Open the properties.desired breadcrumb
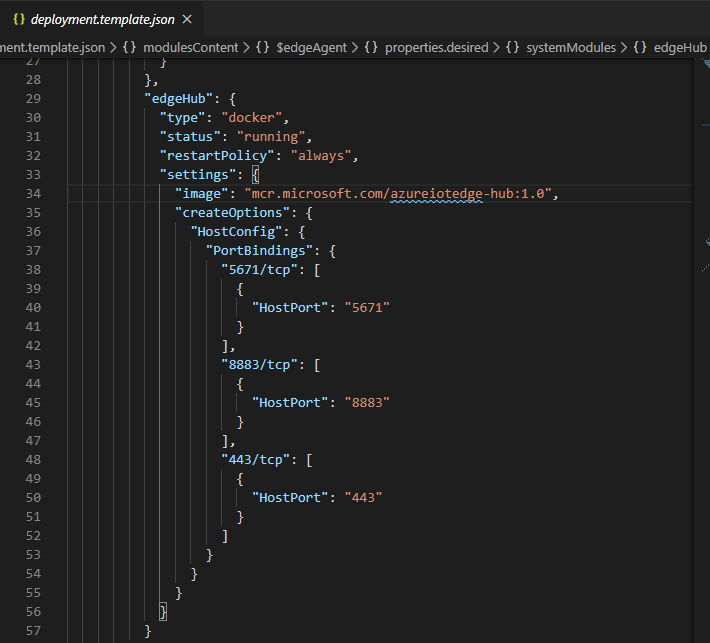710x643 pixels. pyautogui.click(x=437, y=48)
